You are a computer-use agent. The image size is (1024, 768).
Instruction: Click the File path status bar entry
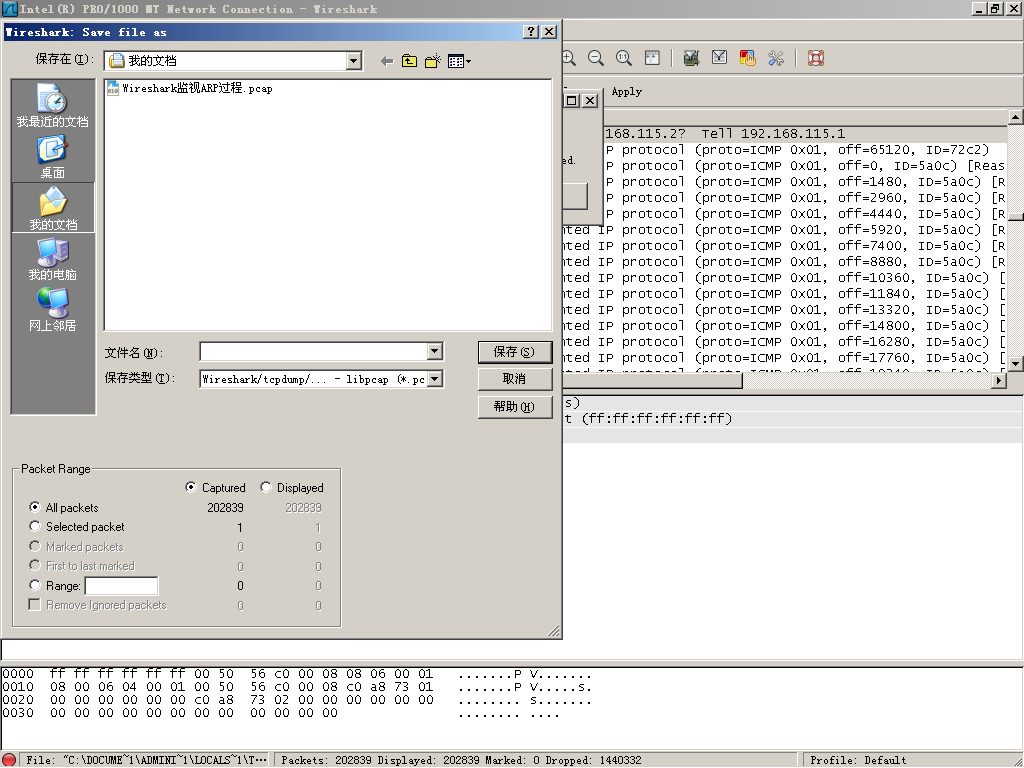[x=146, y=760]
